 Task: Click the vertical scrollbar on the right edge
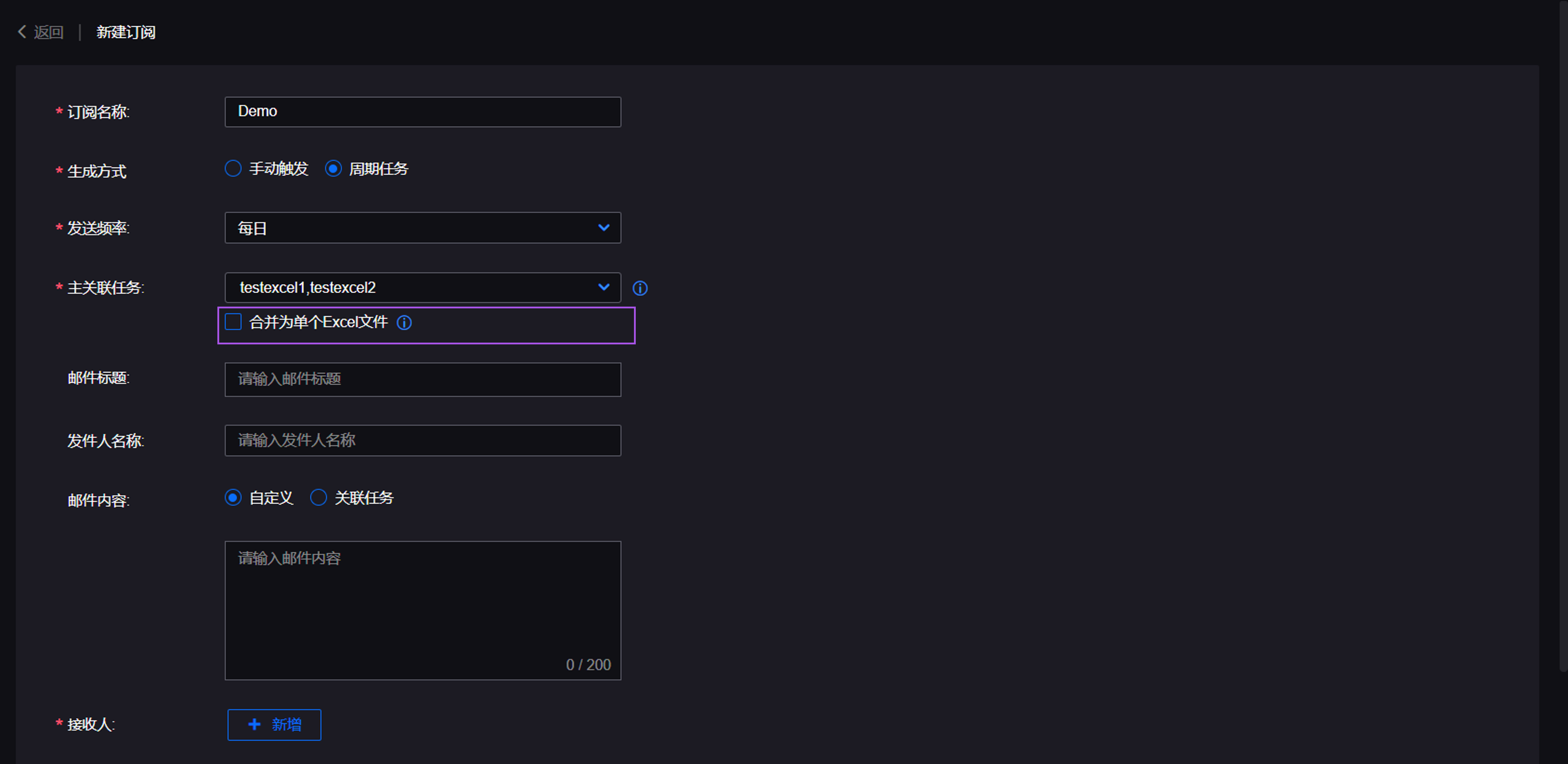(1563, 335)
